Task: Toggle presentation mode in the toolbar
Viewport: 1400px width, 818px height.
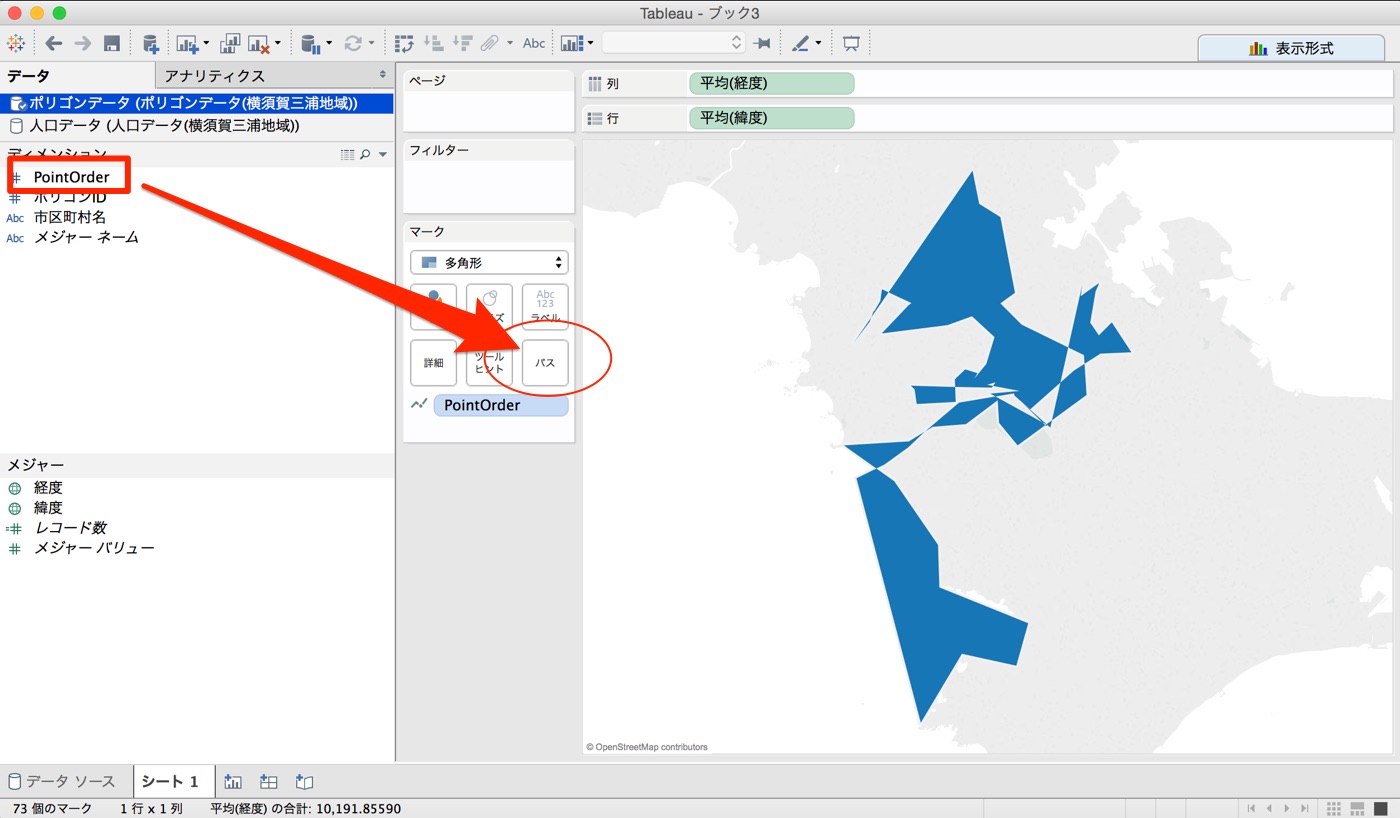Action: click(850, 43)
